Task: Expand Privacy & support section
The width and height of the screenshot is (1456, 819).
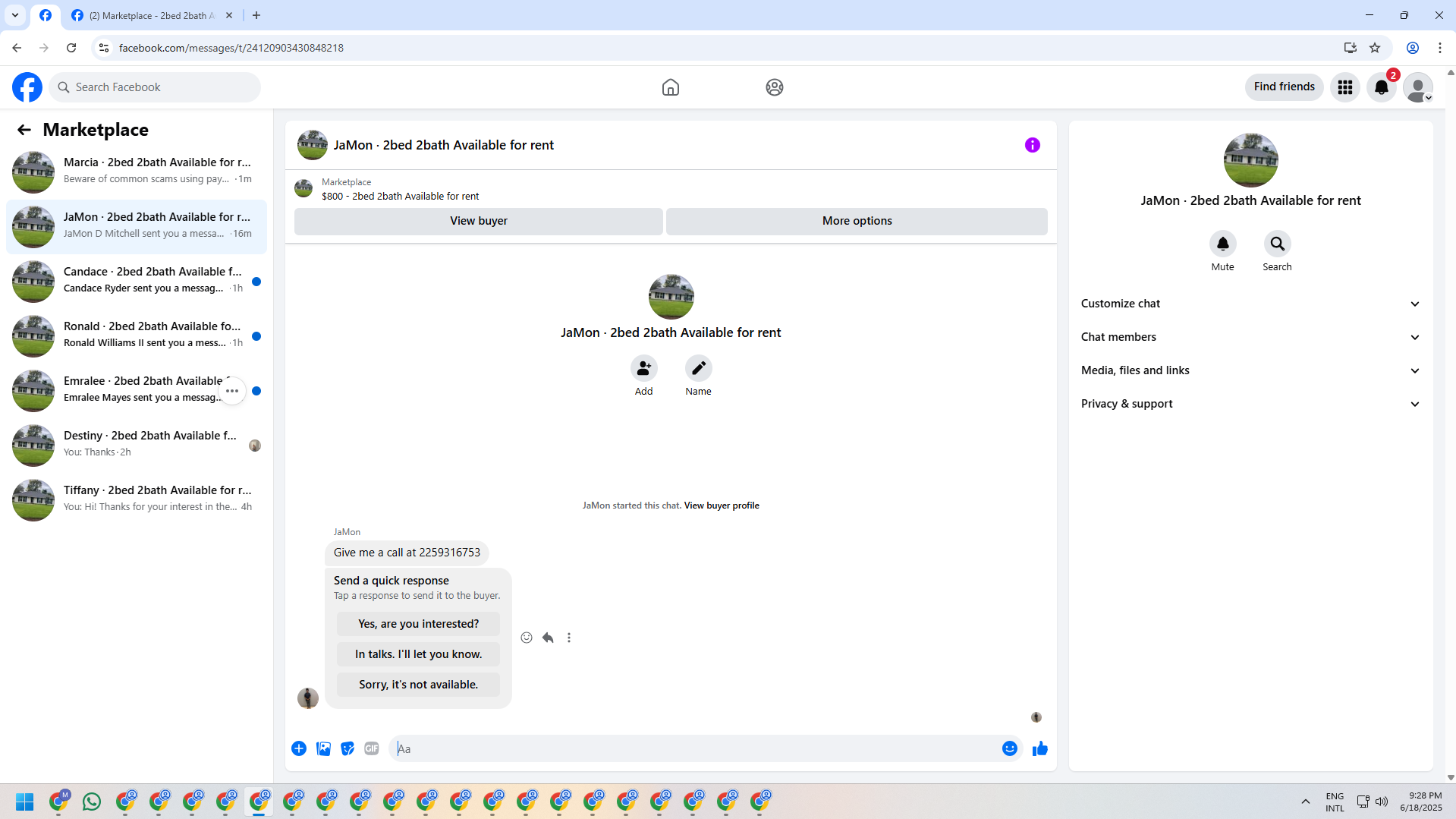Action: point(1251,404)
